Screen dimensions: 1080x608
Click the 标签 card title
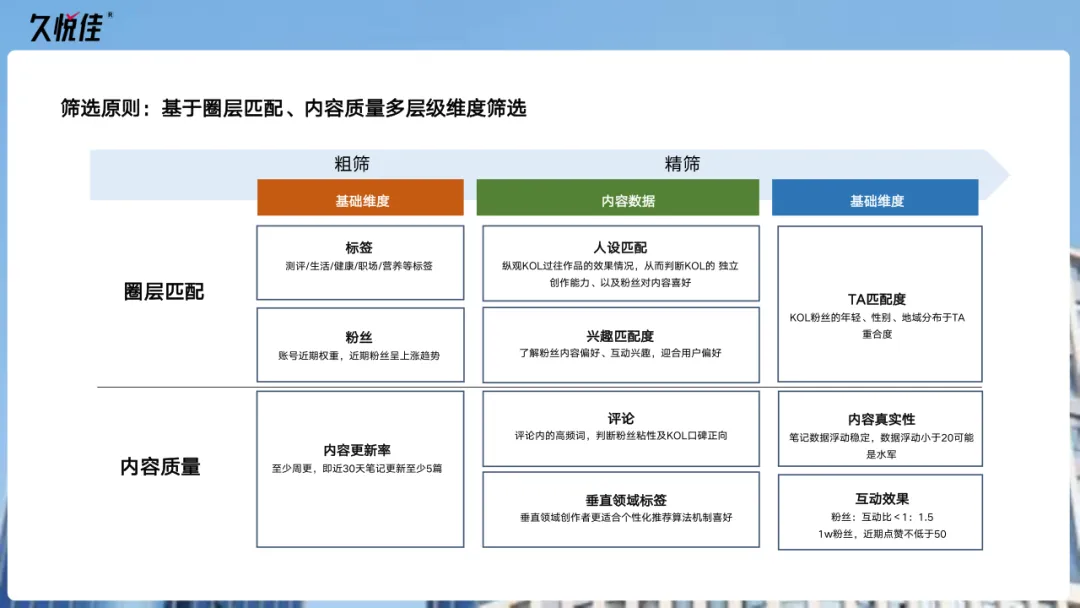click(359, 248)
